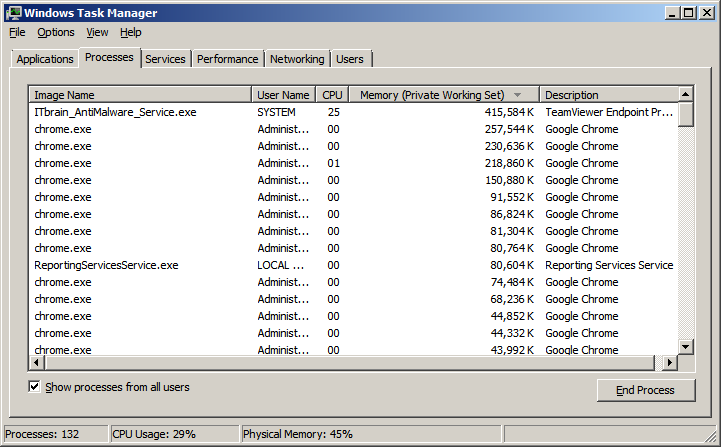Select chrome.exe row using 230,636 K
The image size is (721, 447).
coord(354,146)
